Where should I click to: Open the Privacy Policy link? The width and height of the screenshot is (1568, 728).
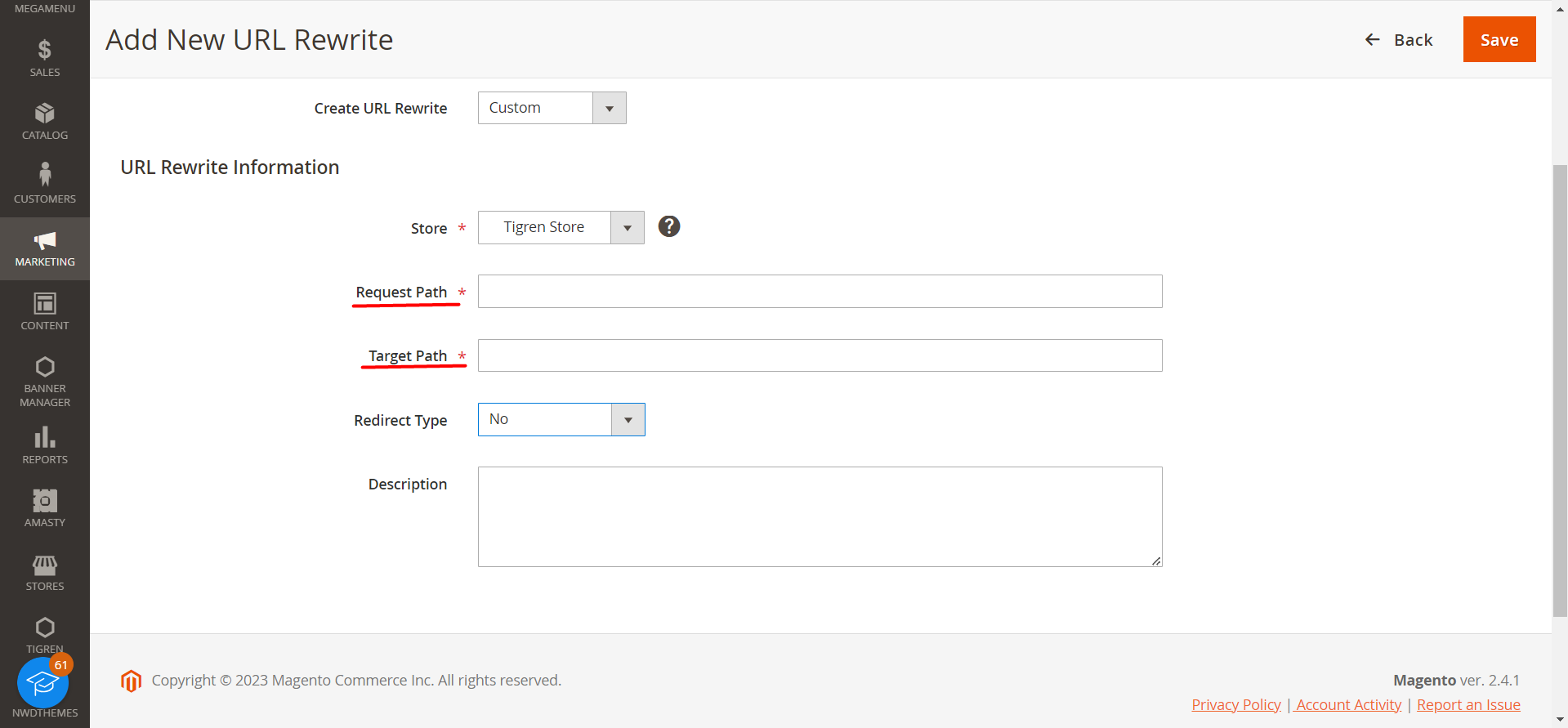pyautogui.click(x=1235, y=704)
